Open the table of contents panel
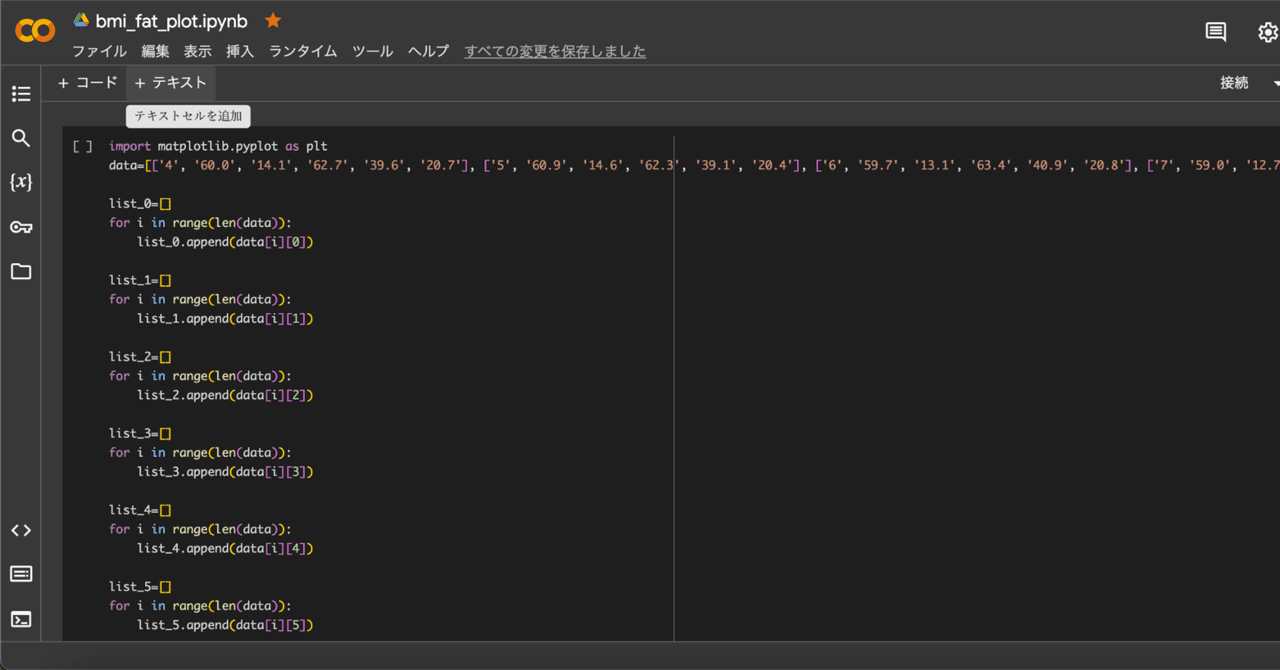1280x670 pixels. 20,93
